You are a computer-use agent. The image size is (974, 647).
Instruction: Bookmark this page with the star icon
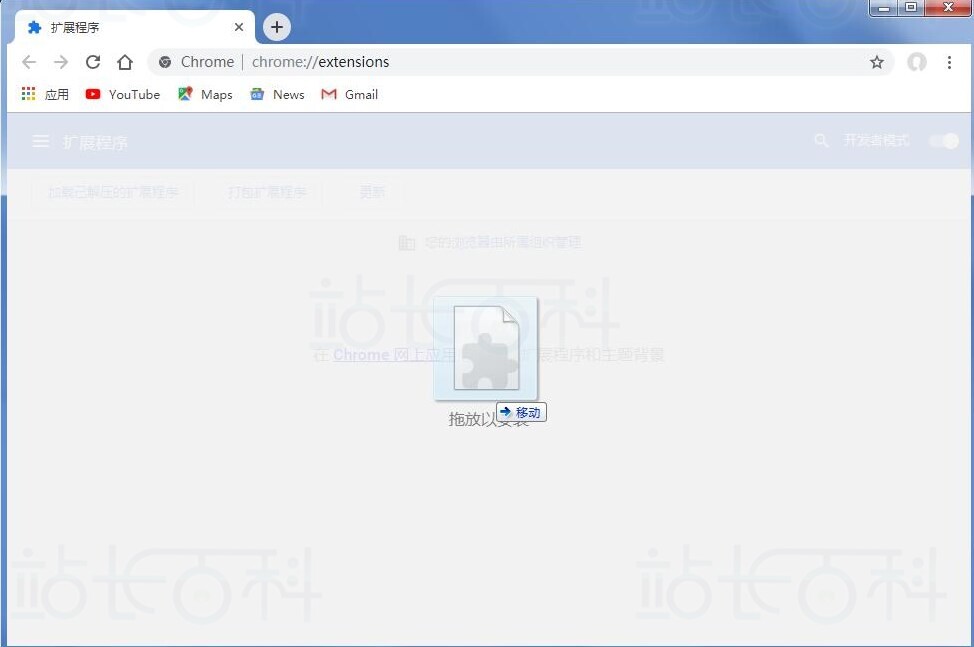point(876,62)
